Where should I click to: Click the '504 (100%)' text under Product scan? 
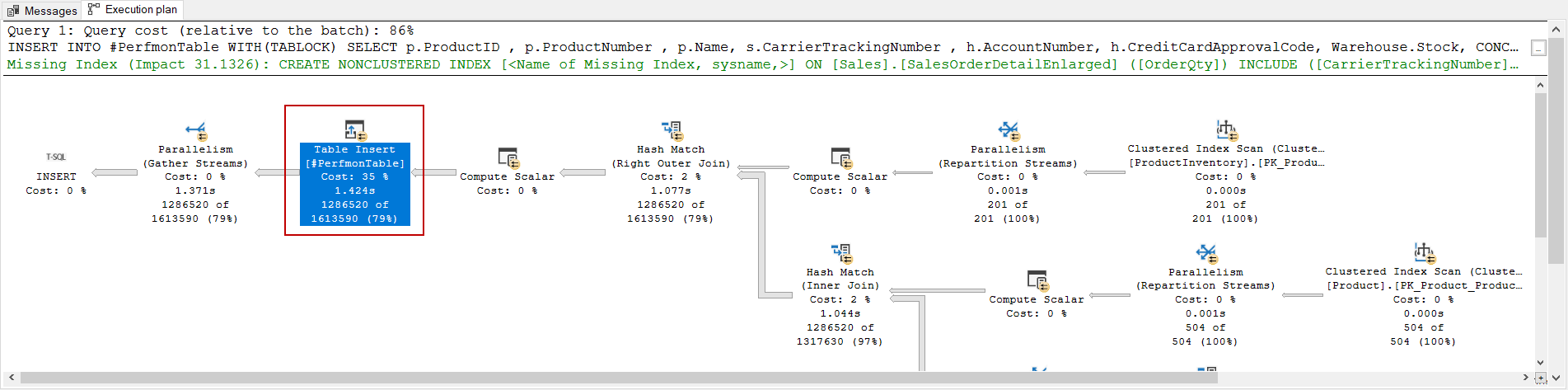click(1424, 341)
